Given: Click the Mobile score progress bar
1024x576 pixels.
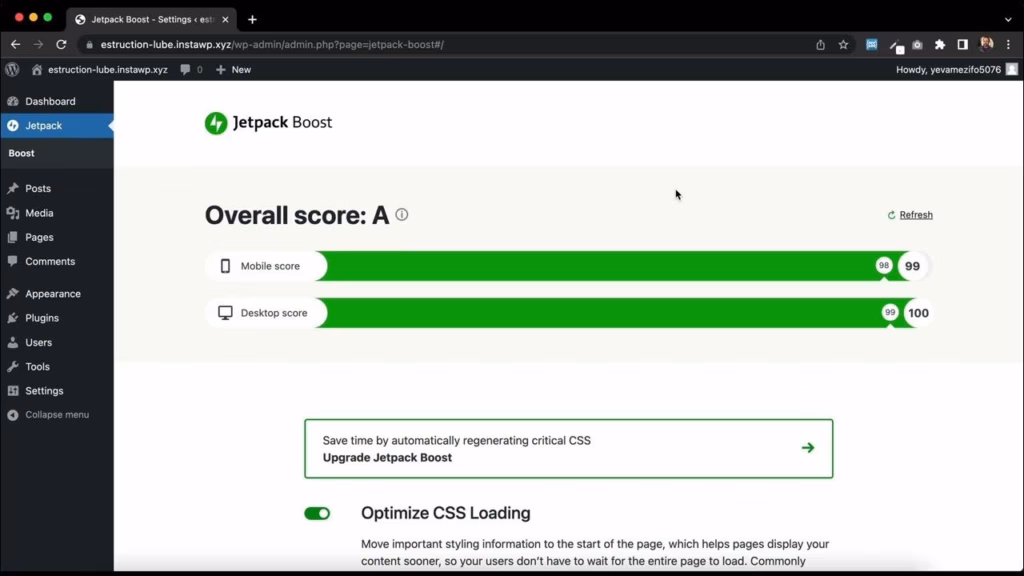Looking at the screenshot, I should coord(600,266).
